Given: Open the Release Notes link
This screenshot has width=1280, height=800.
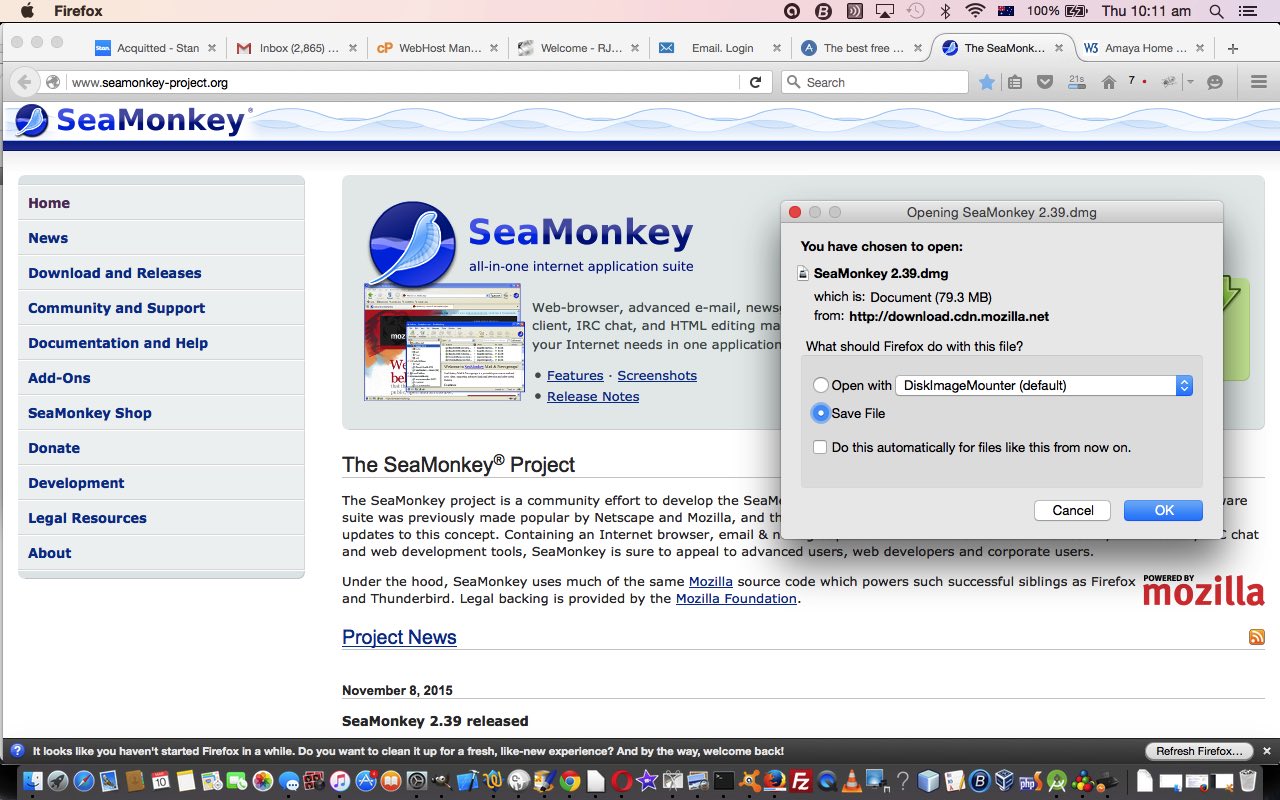Looking at the screenshot, I should tap(593, 396).
